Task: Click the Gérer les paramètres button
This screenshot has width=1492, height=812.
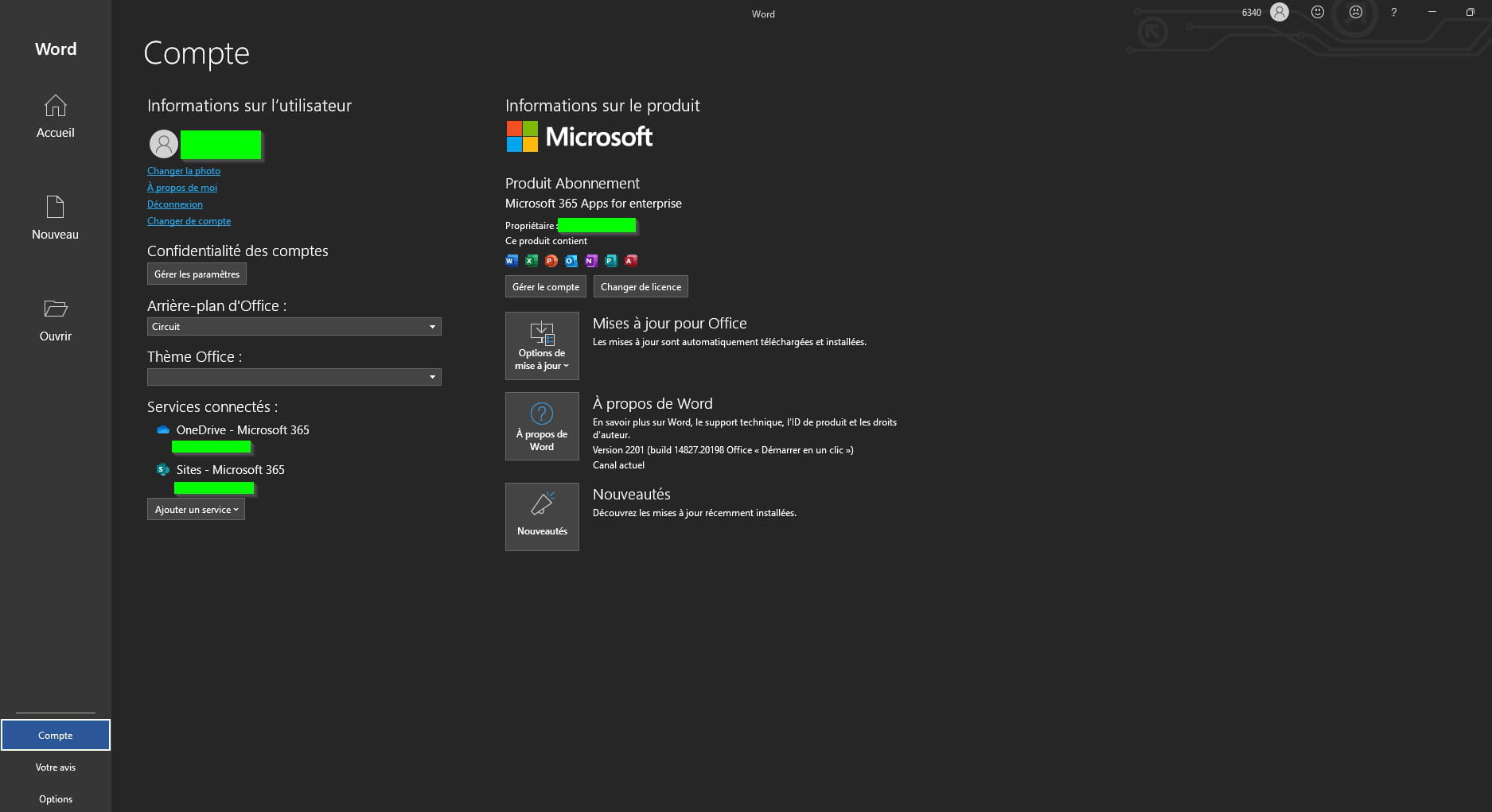Action: (x=197, y=274)
